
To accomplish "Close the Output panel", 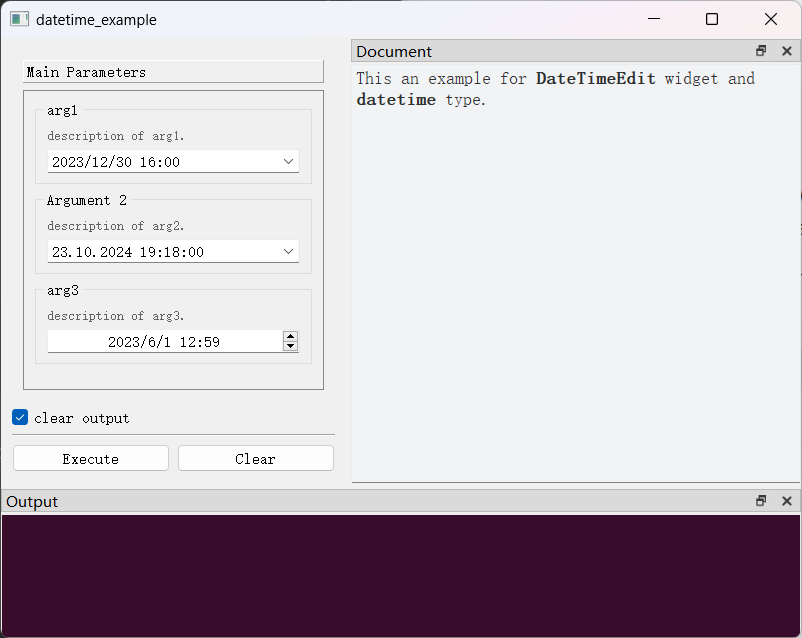I will (786, 501).
